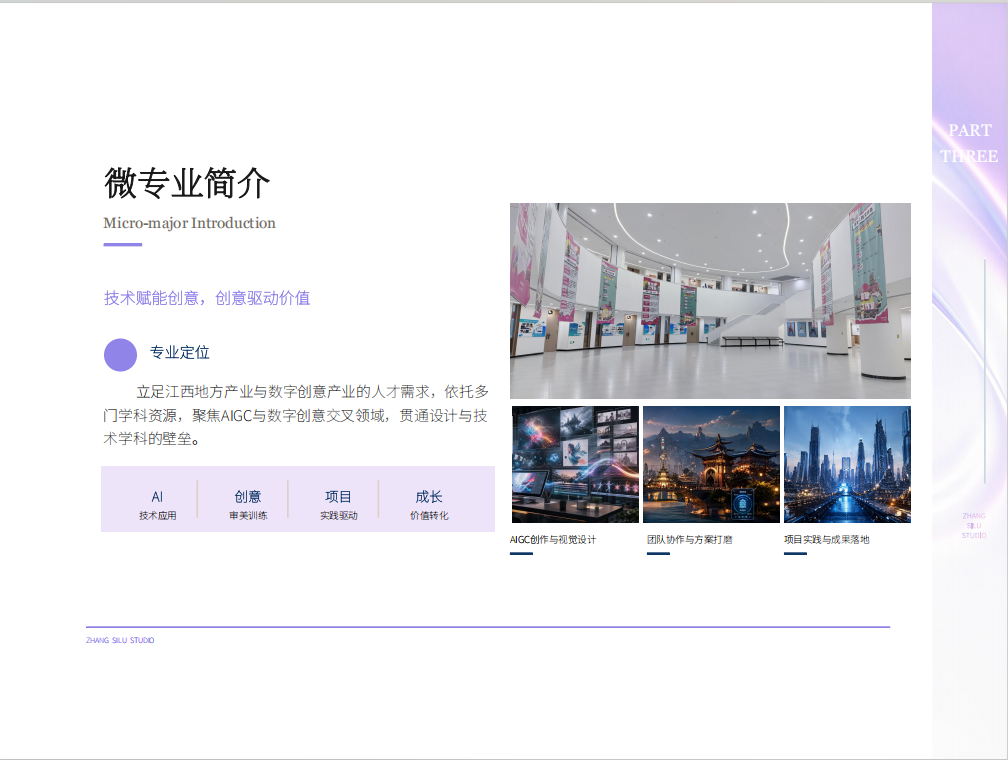Select the futuristic blue city thumbnail
The width and height of the screenshot is (1008, 760).
(847, 464)
